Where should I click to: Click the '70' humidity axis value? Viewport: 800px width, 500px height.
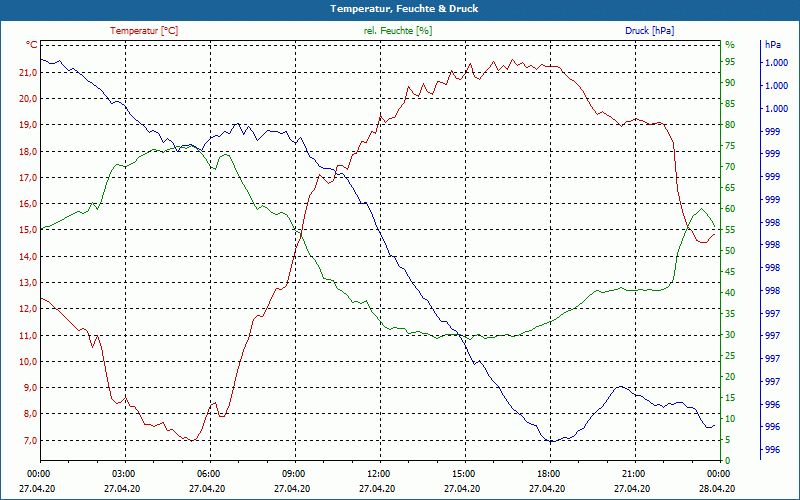pyautogui.click(x=730, y=167)
